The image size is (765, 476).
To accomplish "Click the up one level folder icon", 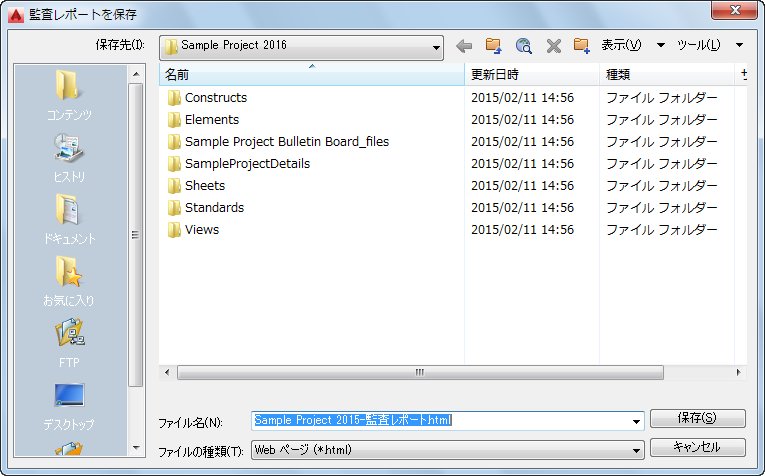I will (494, 46).
